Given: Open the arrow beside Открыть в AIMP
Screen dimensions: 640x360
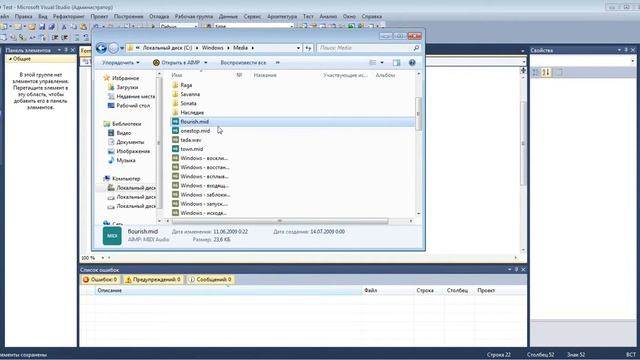Looking at the screenshot, I should [206, 63].
